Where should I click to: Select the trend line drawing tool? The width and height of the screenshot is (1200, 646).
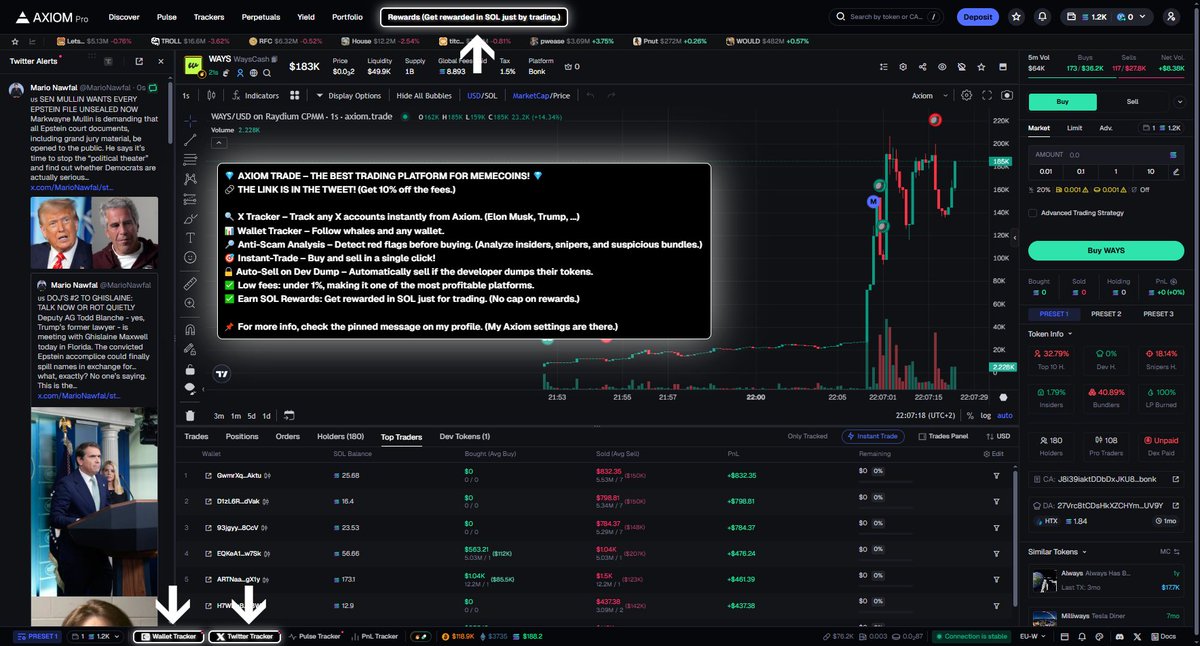tap(190, 139)
